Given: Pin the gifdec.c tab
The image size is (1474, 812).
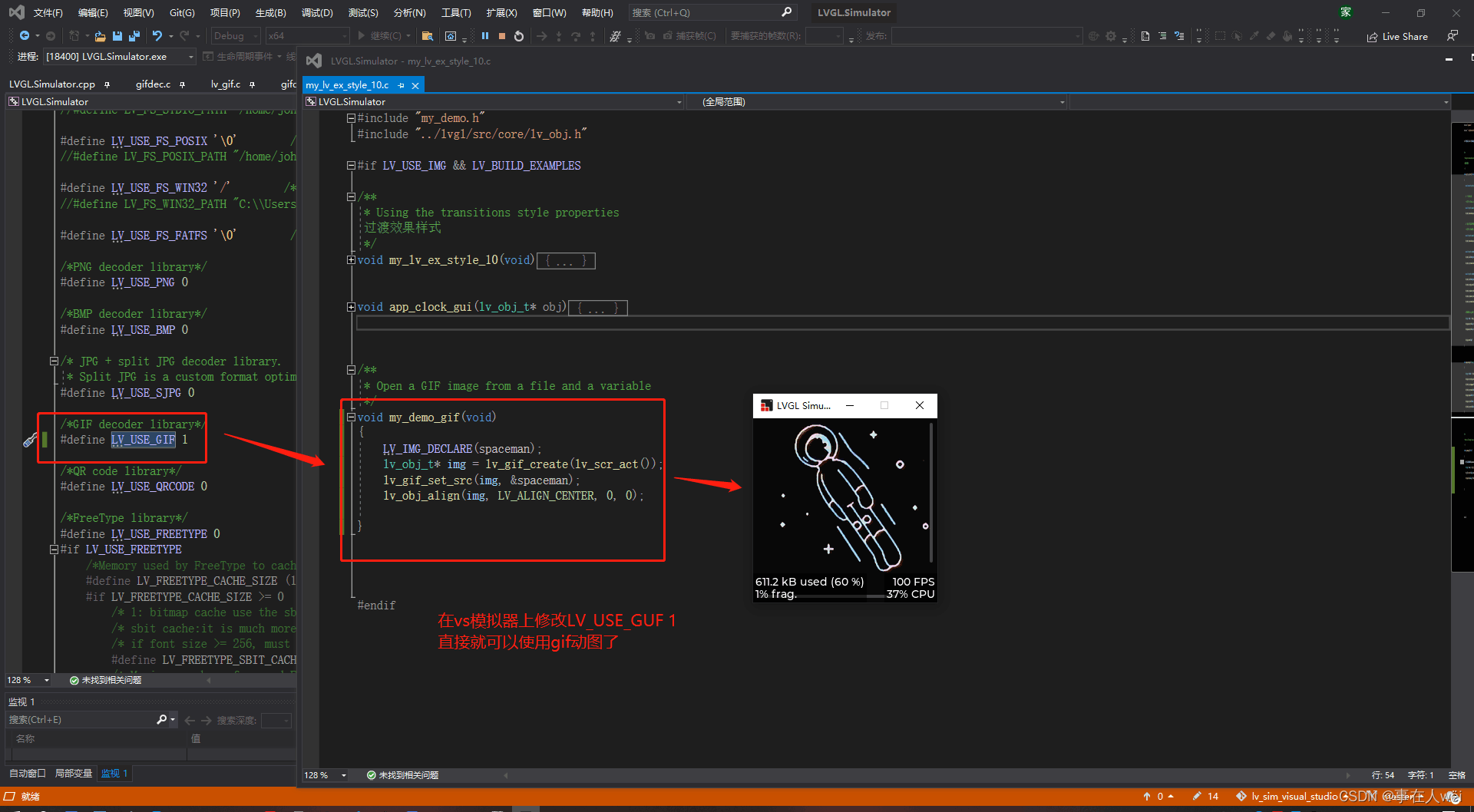Looking at the screenshot, I should click(182, 84).
